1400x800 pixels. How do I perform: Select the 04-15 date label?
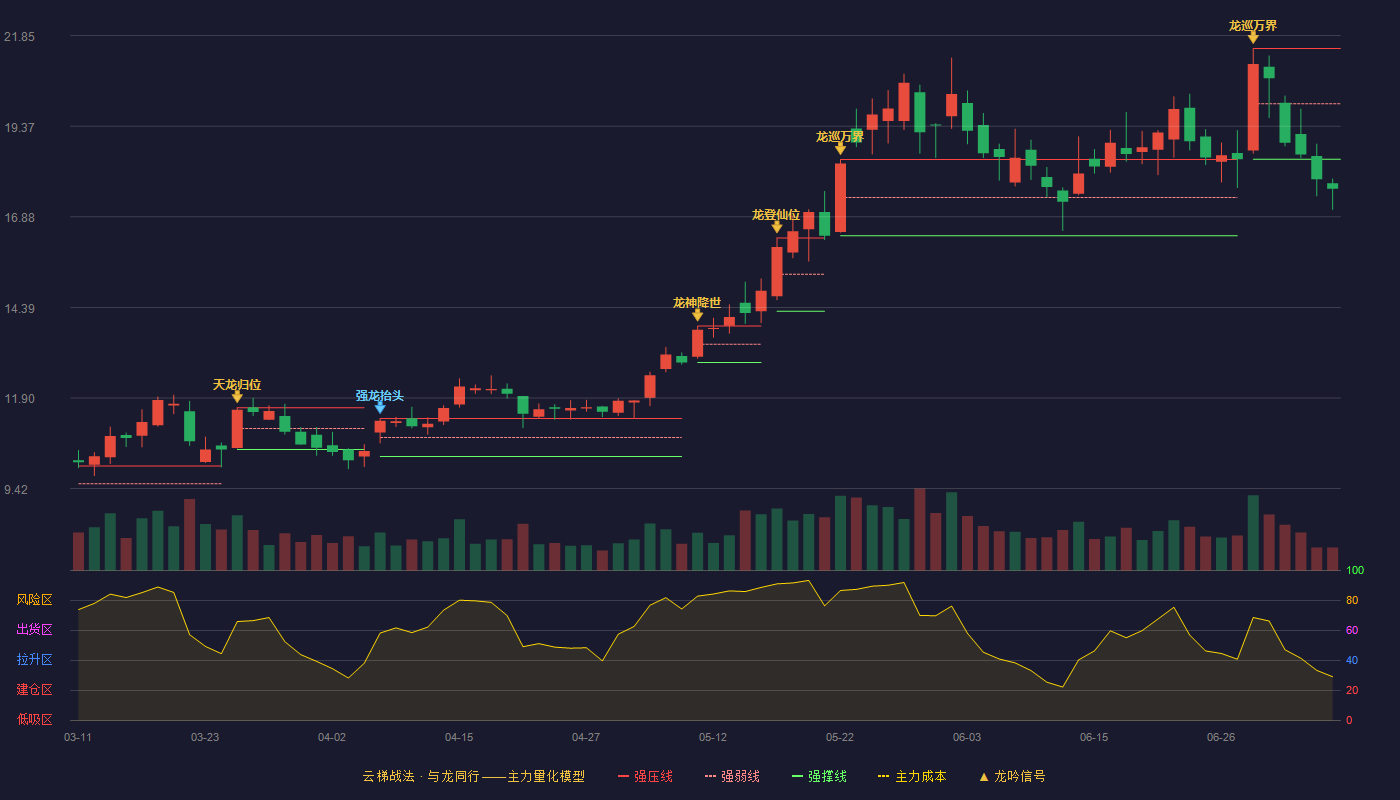coord(459,737)
